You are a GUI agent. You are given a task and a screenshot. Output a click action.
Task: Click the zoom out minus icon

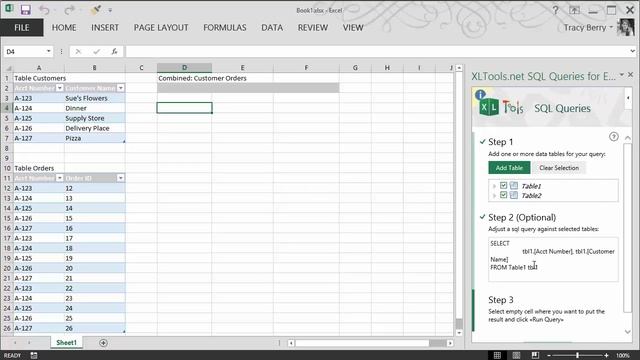click(x=549, y=356)
